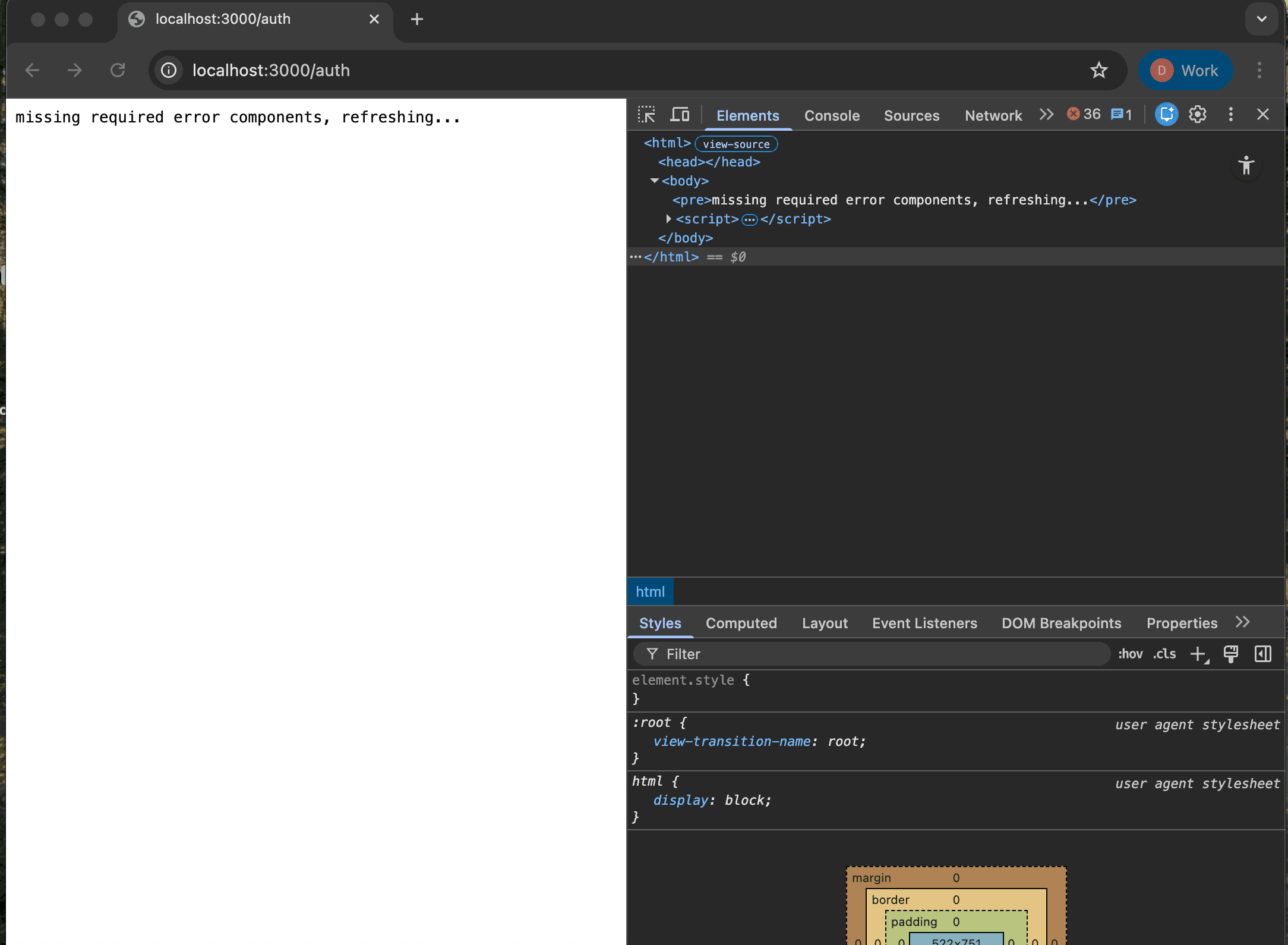
Task: Toggle the device toolbar
Action: pos(680,115)
